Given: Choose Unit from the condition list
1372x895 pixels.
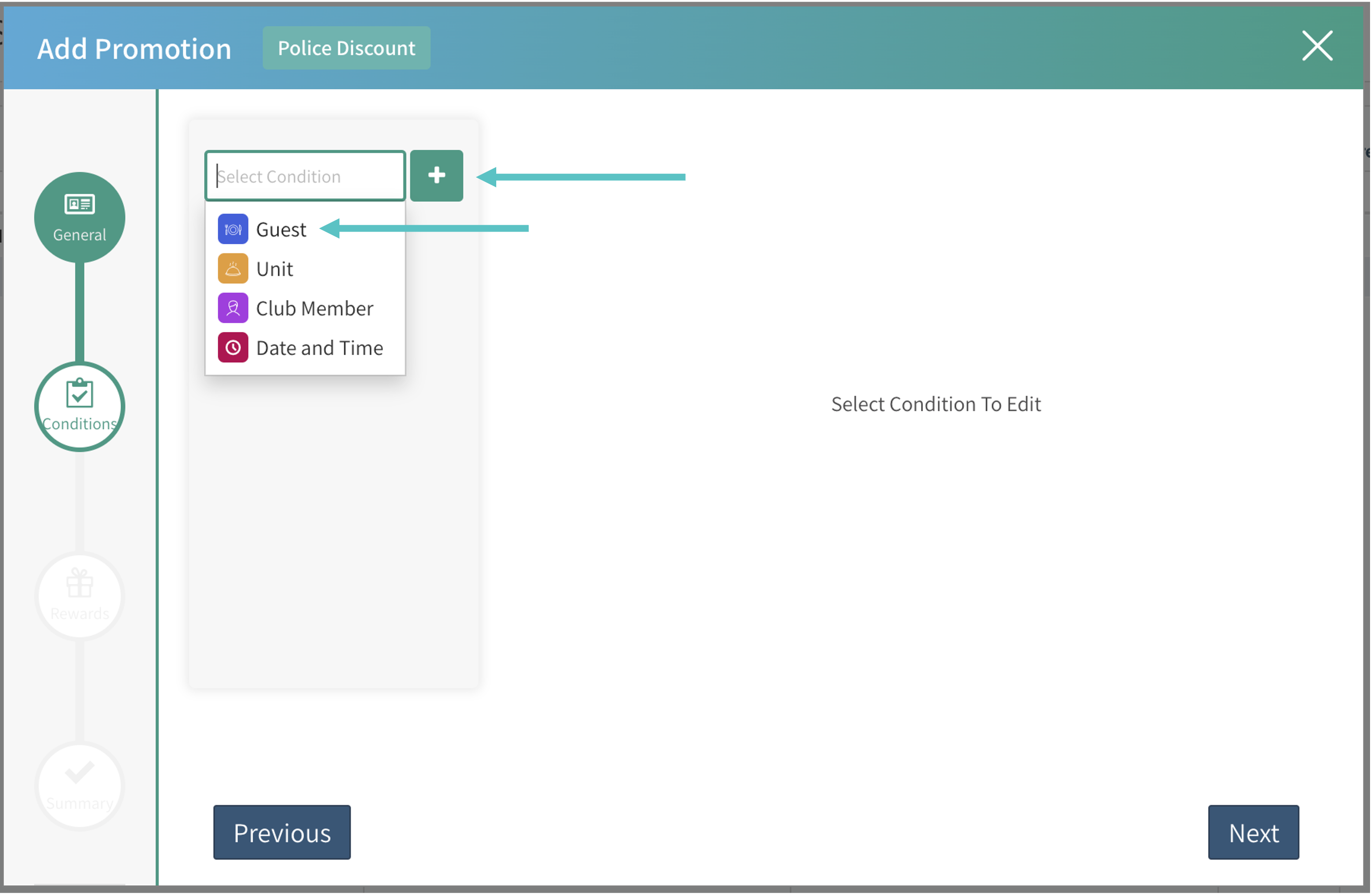Looking at the screenshot, I should [x=274, y=269].
